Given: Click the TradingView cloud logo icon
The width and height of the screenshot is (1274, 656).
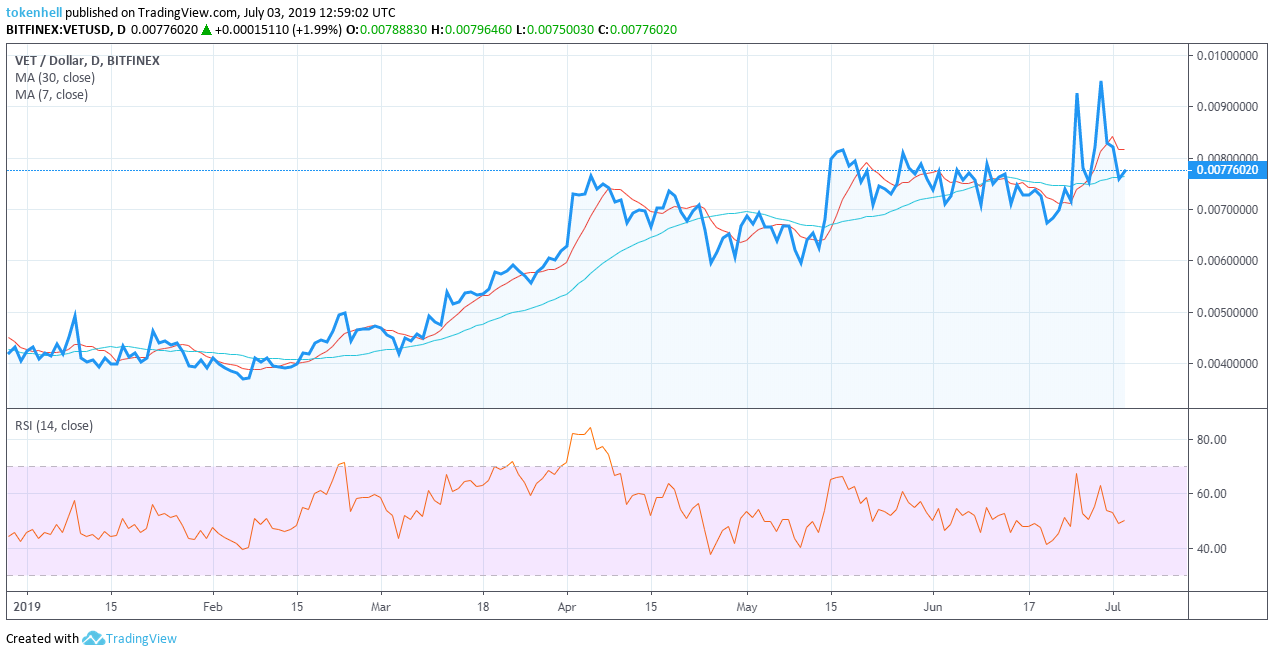Looking at the screenshot, I should (94, 638).
